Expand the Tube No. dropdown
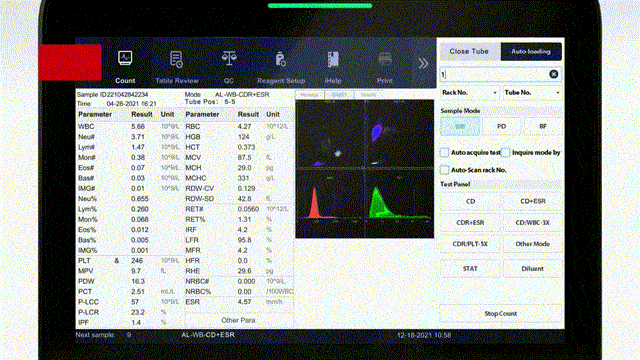 click(532, 93)
